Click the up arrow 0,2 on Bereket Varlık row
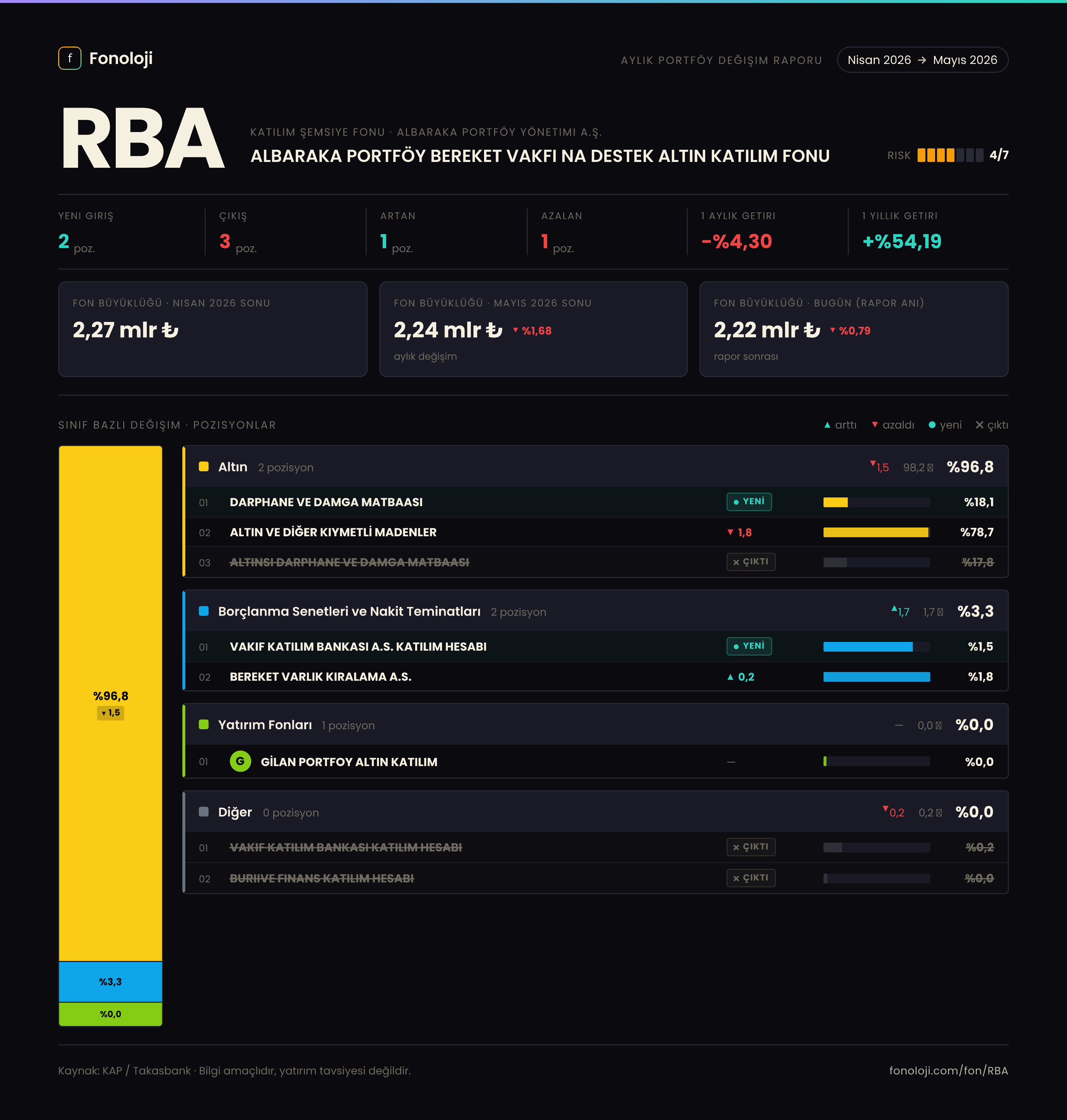 (740, 677)
